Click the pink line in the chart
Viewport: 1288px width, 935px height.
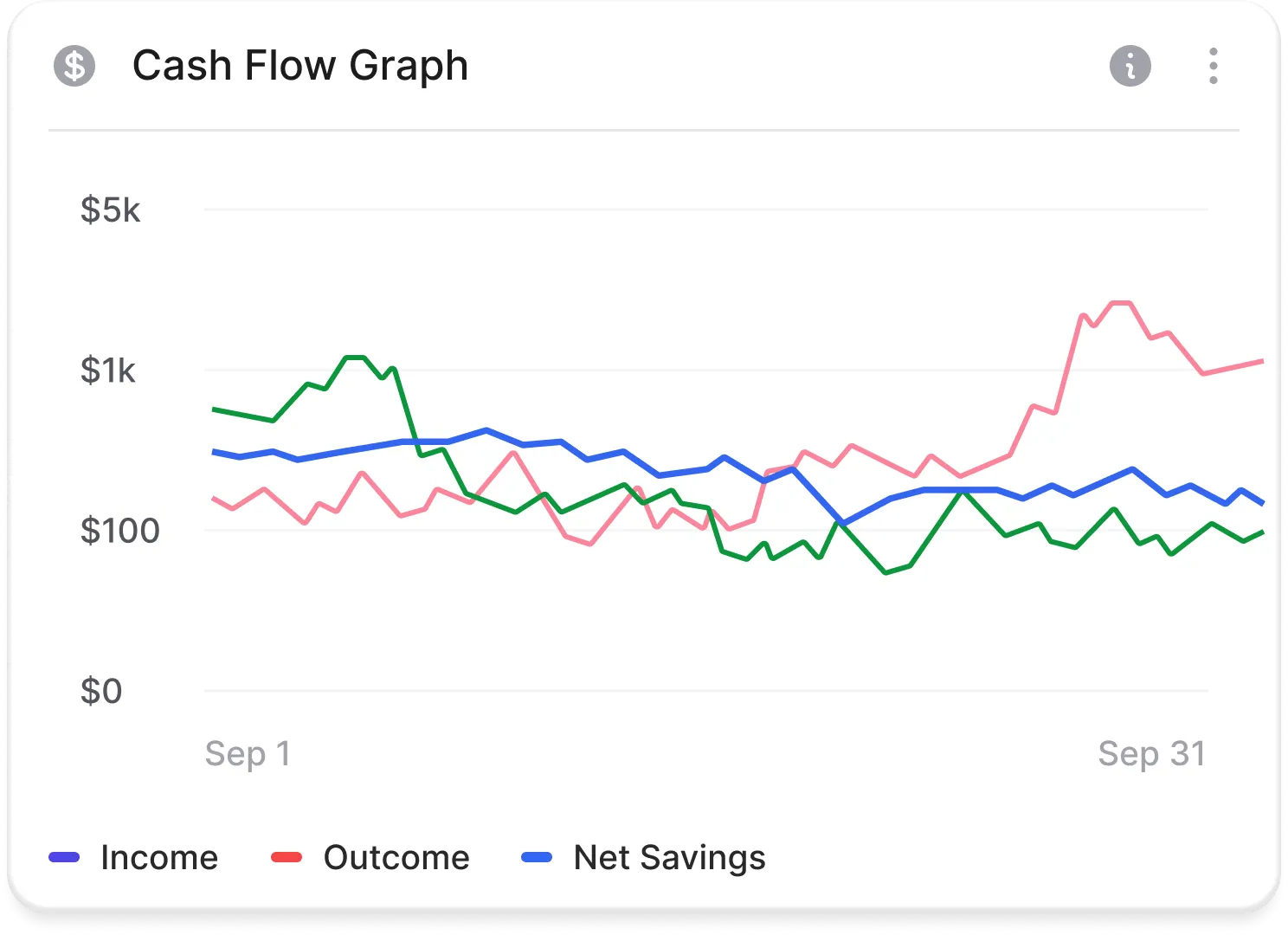[1121, 303]
